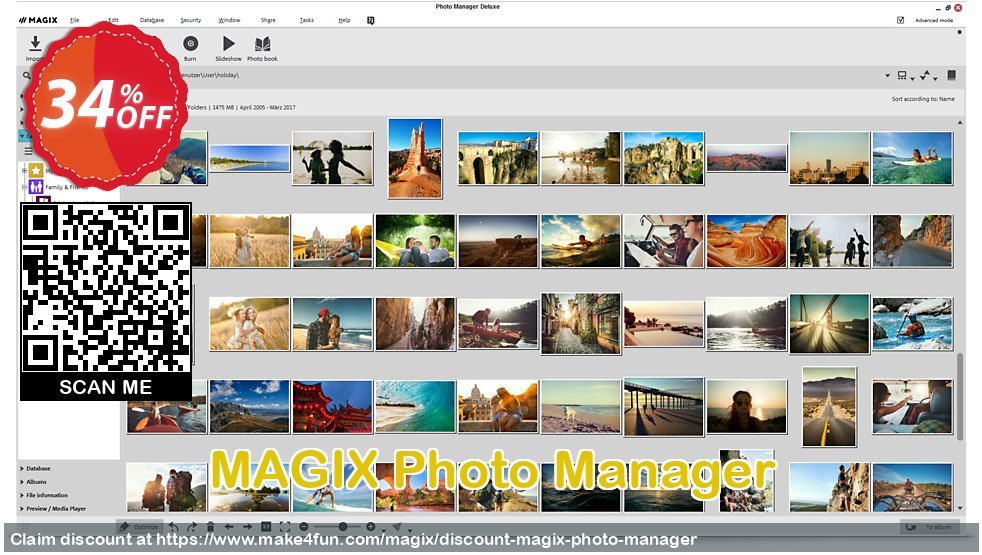The width and height of the screenshot is (982, 555).
Task: Select the red rock spire portrait thumbnail
Action: pos(415,158)
